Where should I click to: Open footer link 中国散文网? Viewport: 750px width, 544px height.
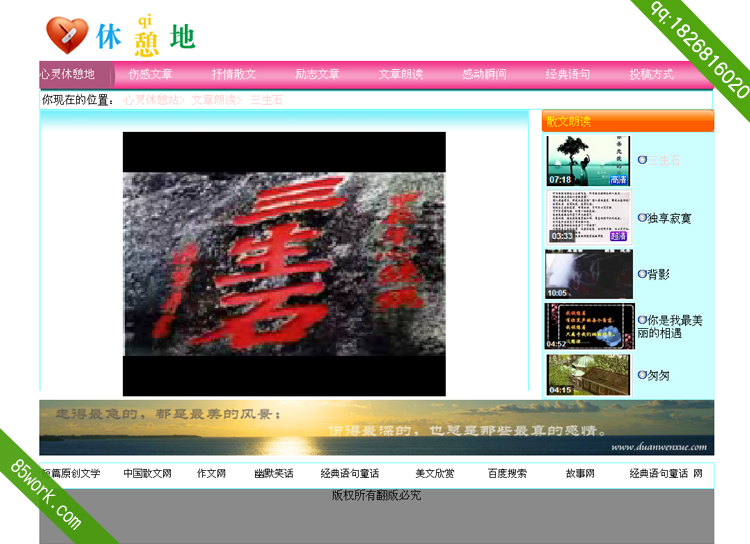point(147,474)
